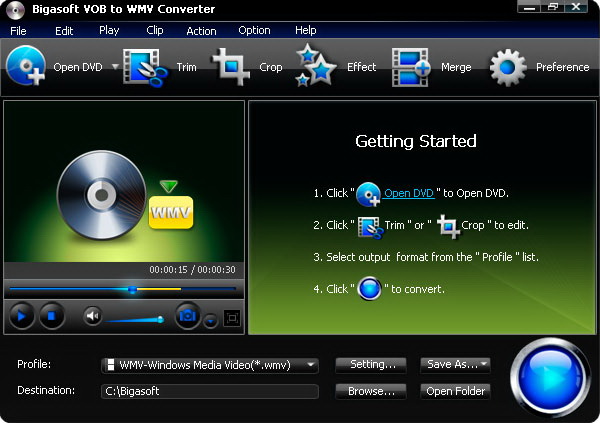Open Preference gear in toolbar
The width and height of the screenshot is (600, 423).
(x=507, y=67)
